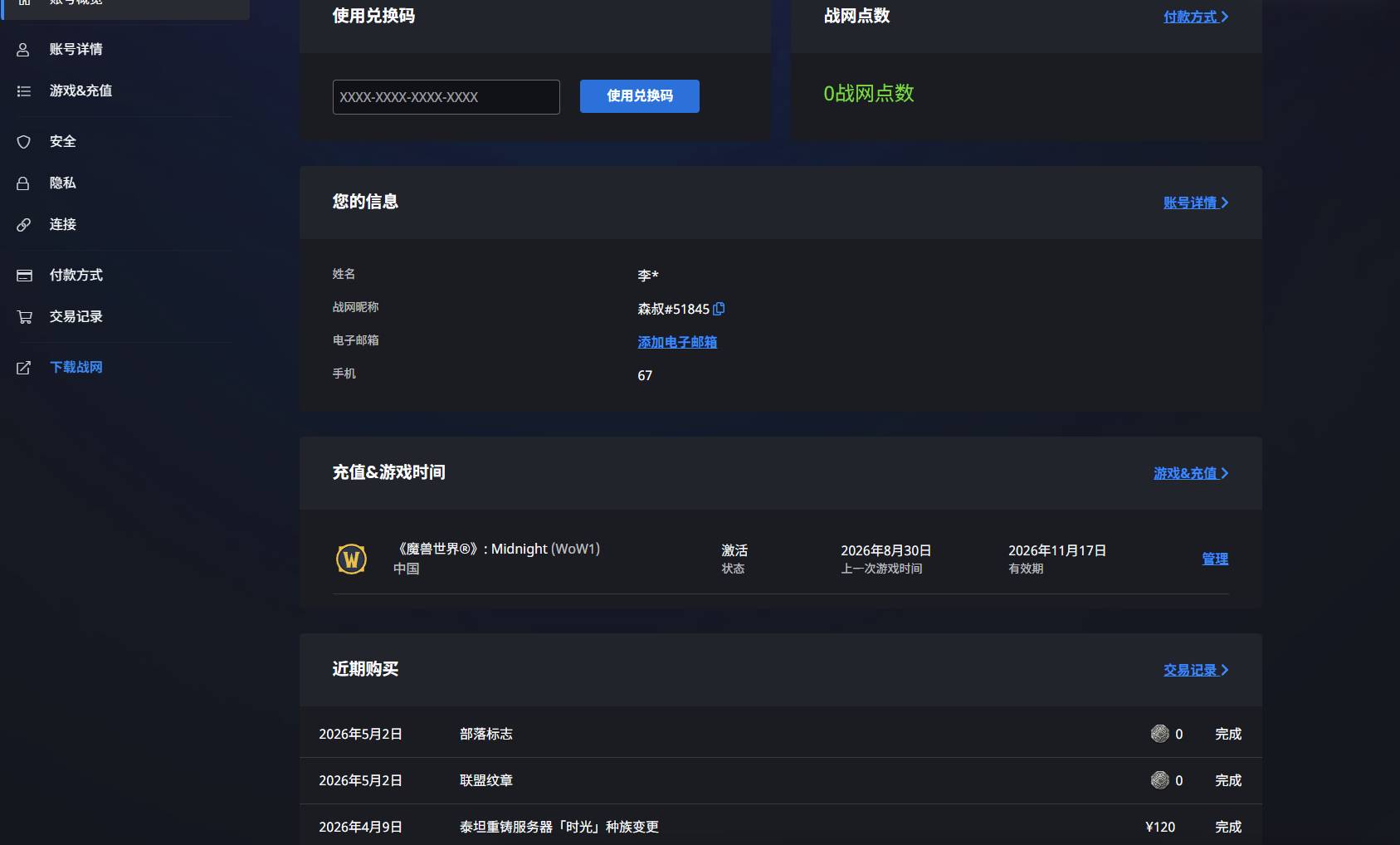1400x845 pixels.
Task: Select 连接 in the sidebar
Action: pos(62,225)
